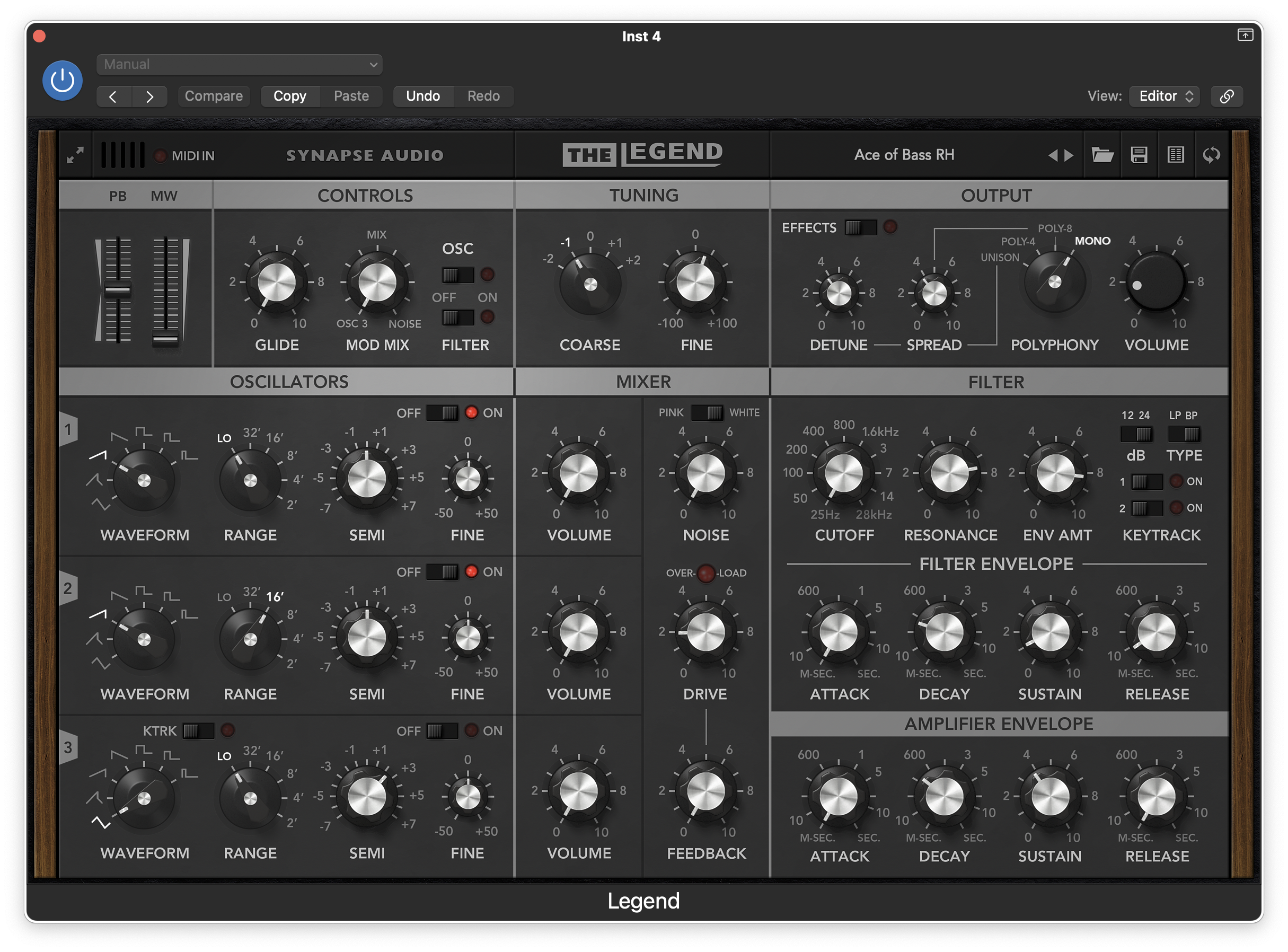Select the oscillator 3 number tab

68,747
